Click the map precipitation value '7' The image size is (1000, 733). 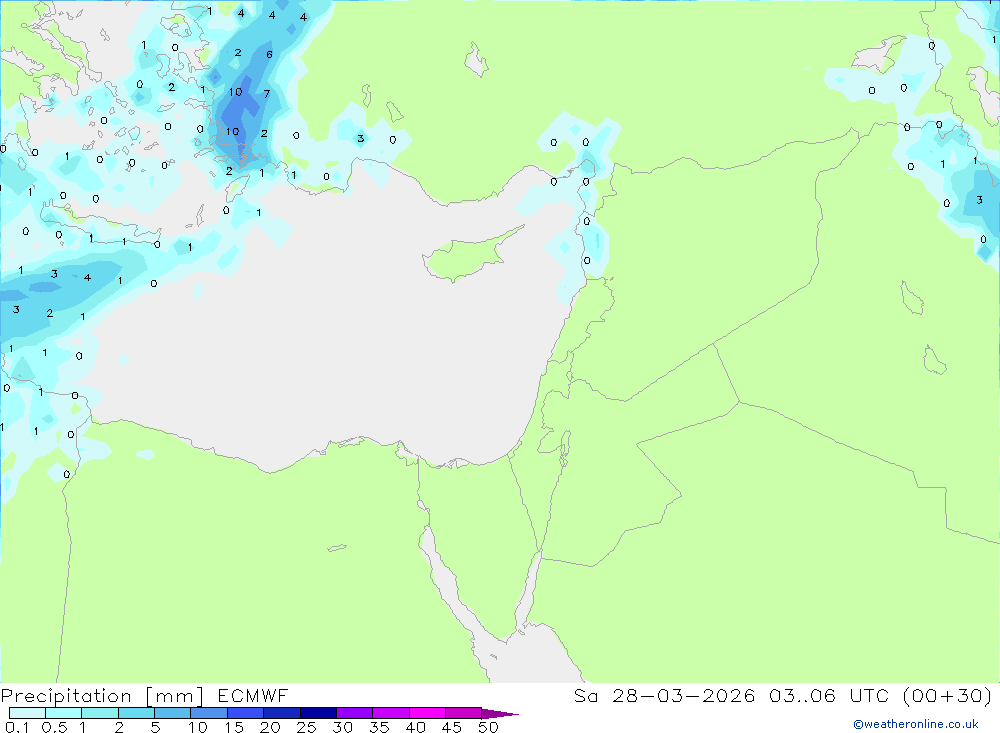pyautogui.click(x=267, y=94)
